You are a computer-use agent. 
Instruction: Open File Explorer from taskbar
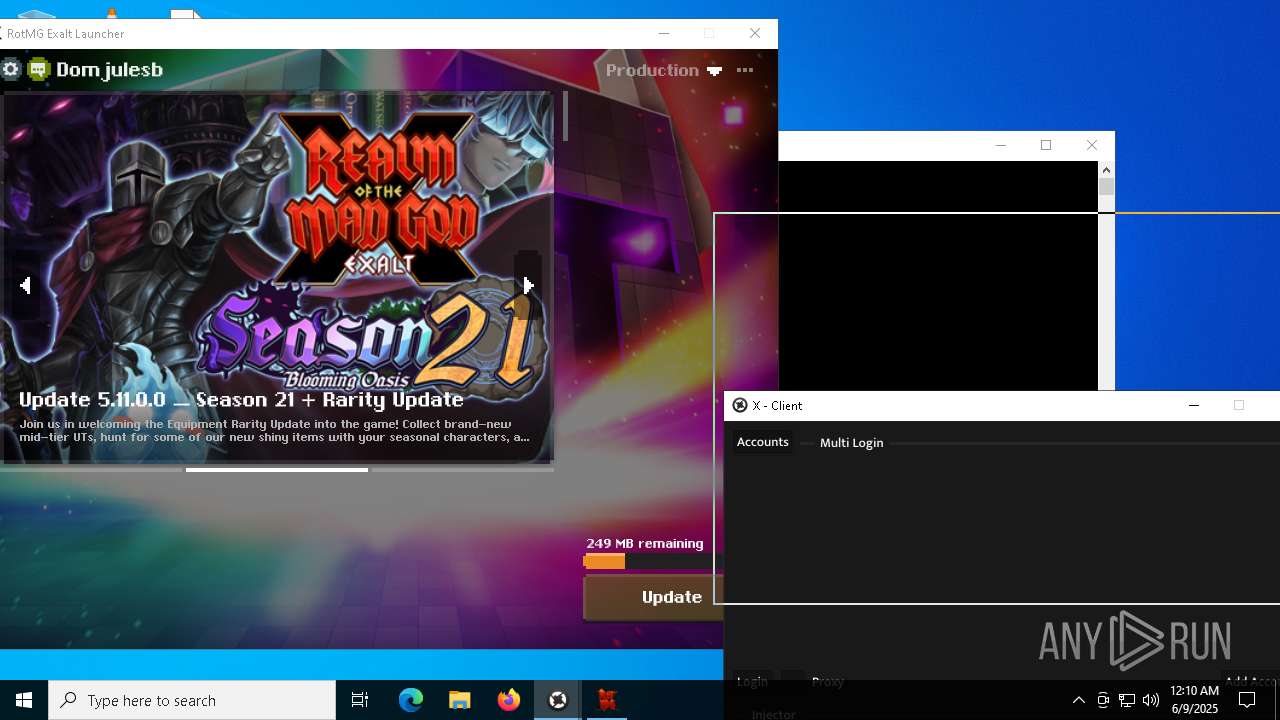pos(460,700)
